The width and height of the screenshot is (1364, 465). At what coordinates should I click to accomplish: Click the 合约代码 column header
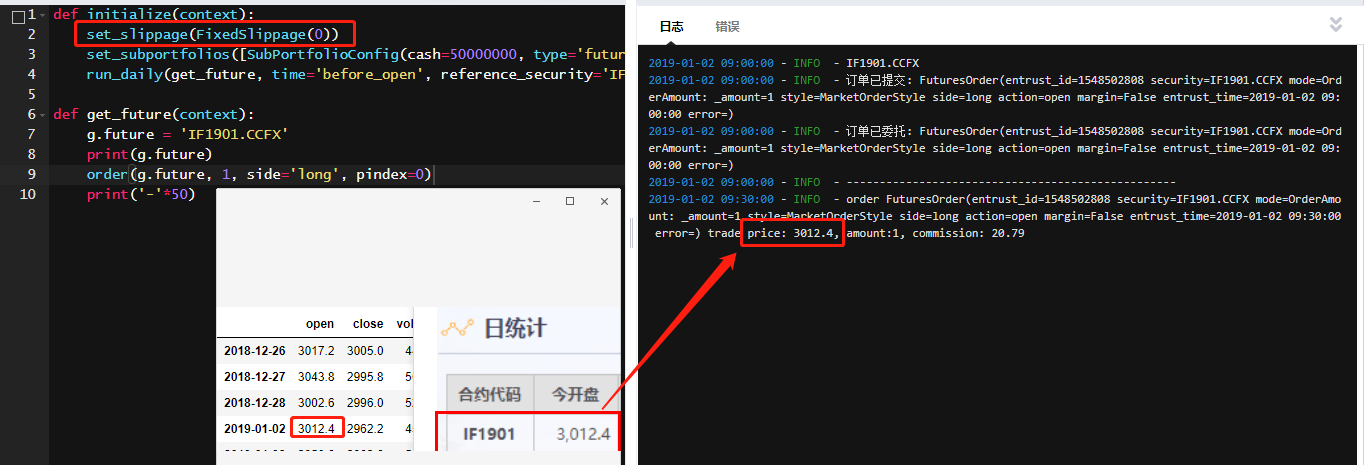coord(490,394)
